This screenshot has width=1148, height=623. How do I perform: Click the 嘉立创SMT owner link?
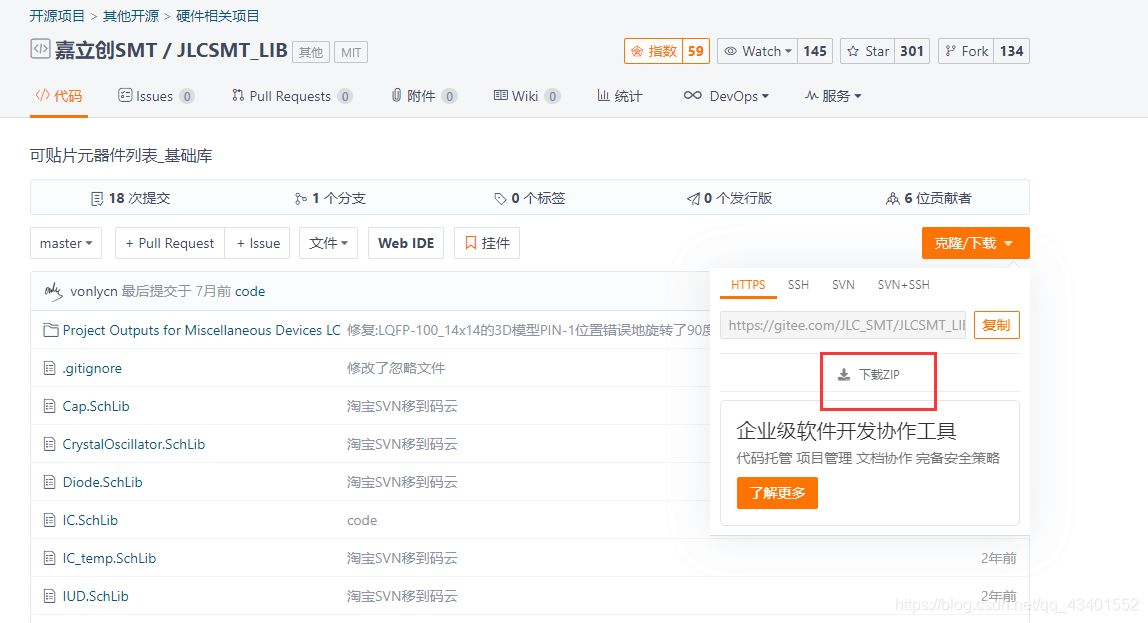[105, 50]
